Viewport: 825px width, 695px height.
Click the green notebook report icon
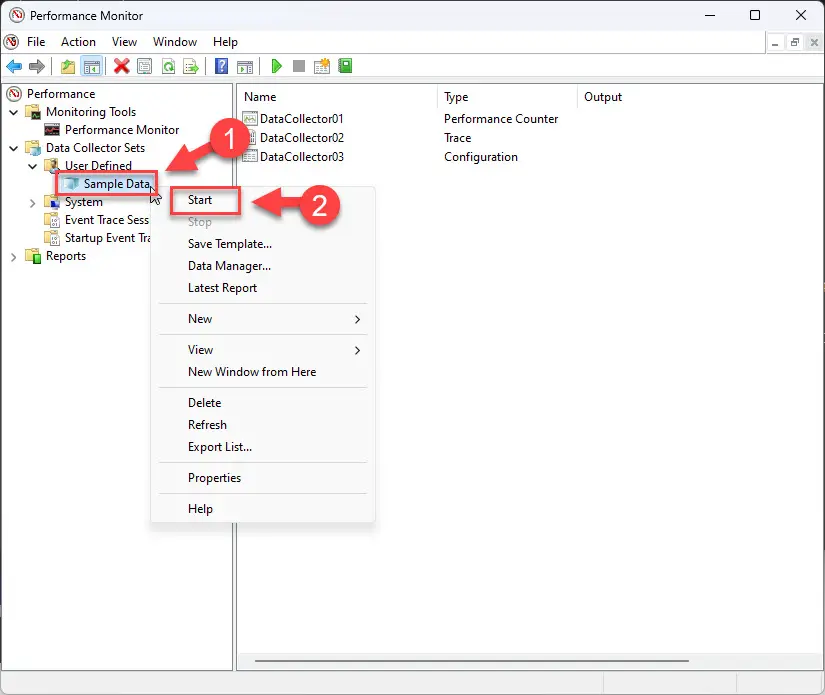coord(345,66)
